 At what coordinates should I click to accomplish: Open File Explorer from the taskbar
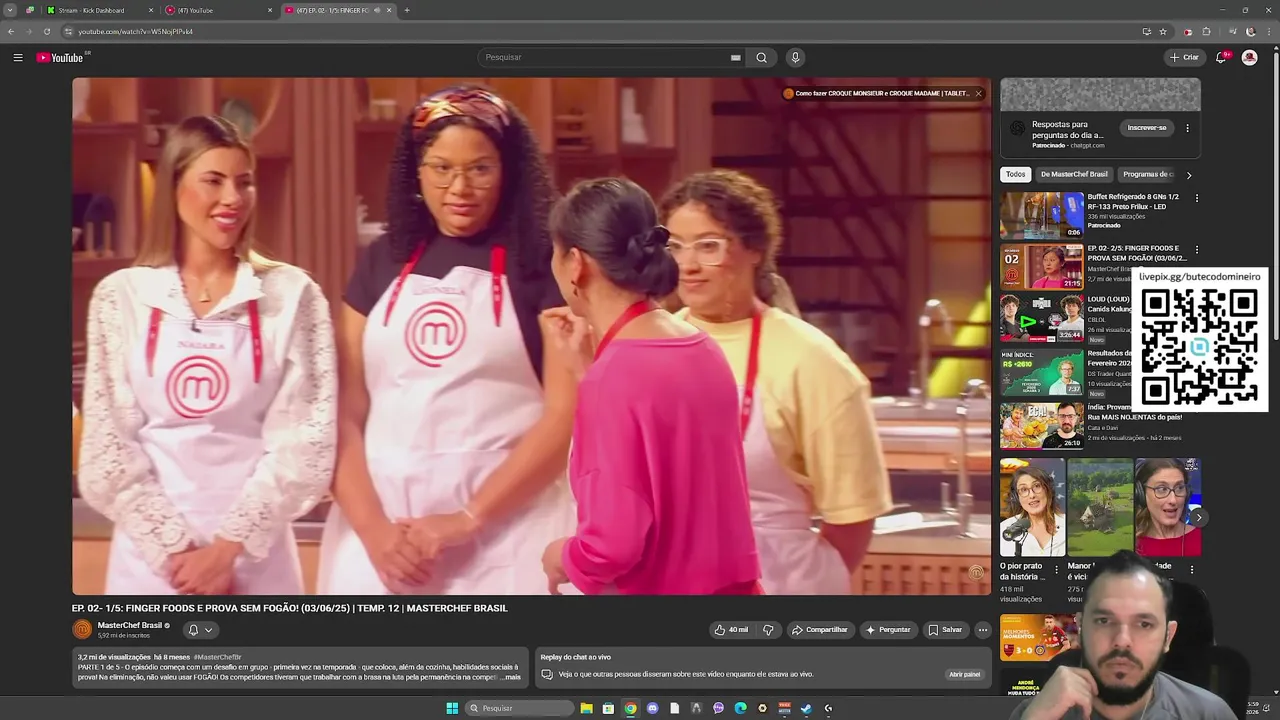click(x=586, y=708)
